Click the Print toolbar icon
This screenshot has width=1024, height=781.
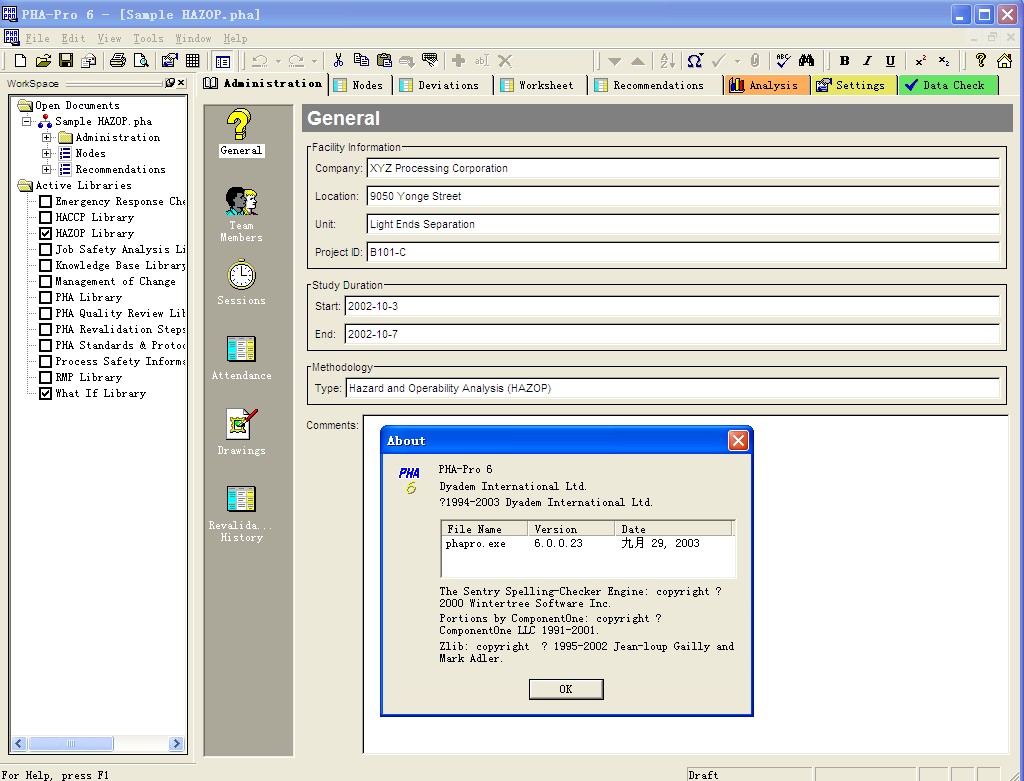(118, 61)
